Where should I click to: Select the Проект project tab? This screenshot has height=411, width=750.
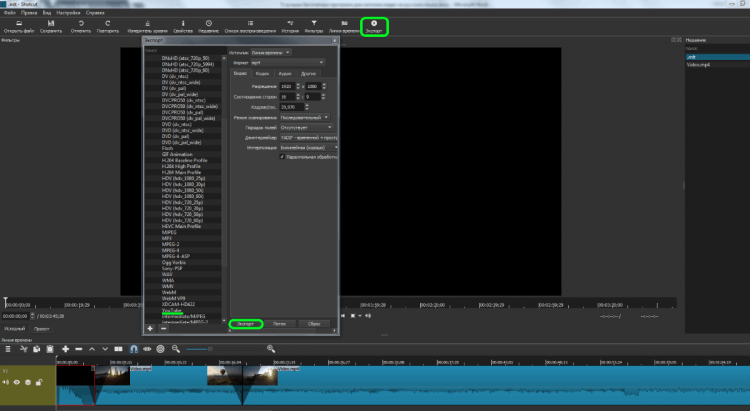[42, 329]
